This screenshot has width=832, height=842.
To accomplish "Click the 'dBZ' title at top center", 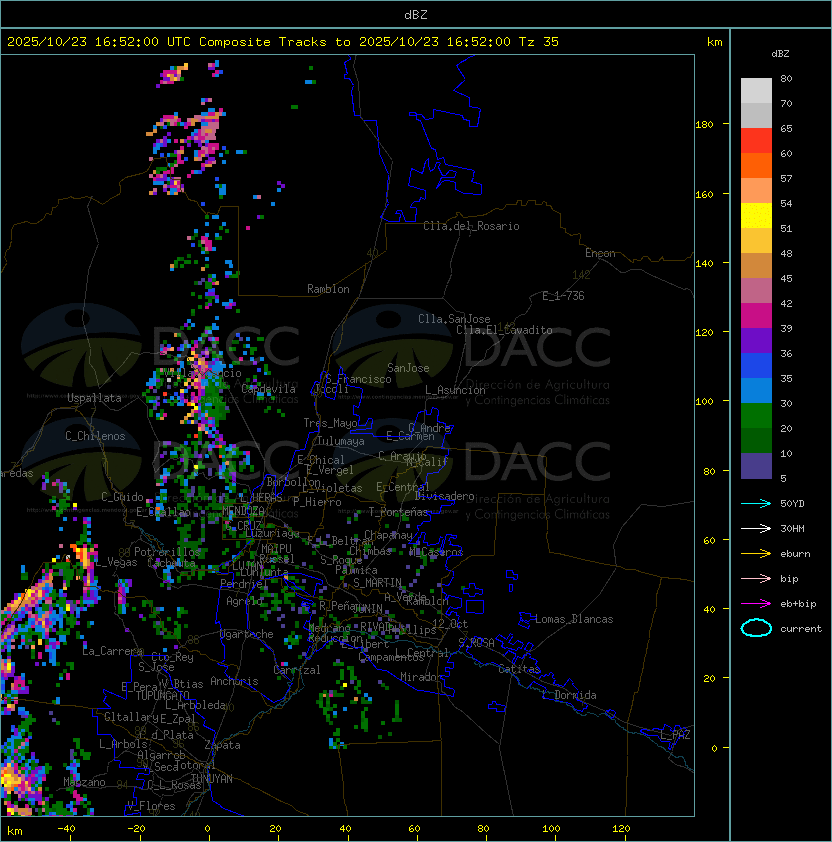I will (416, 14).
